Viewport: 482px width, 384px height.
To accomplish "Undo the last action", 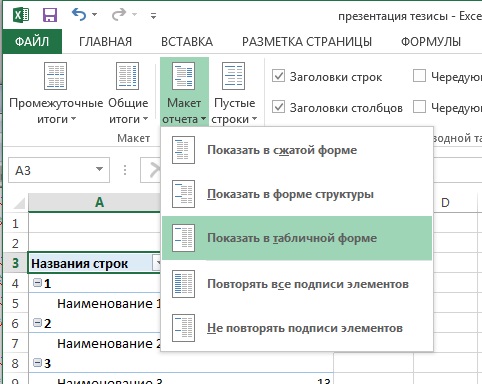I will point(79,14).
